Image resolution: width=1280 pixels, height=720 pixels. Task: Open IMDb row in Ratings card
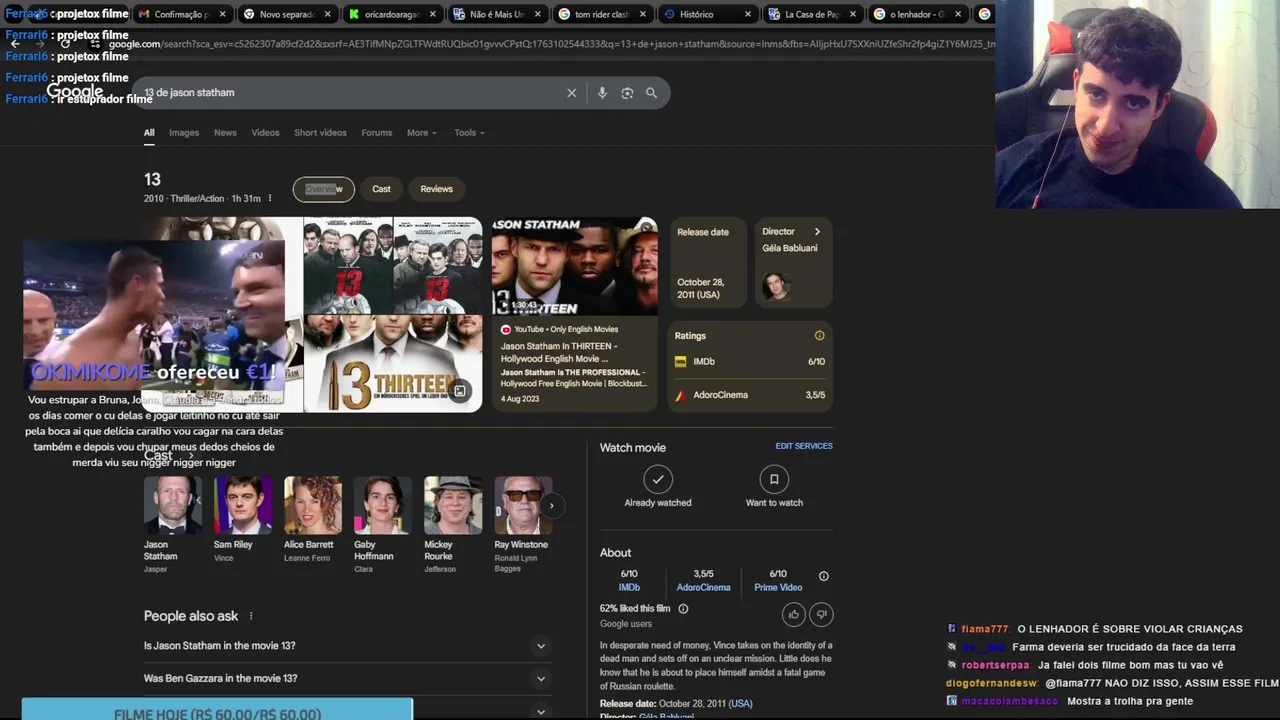click(750, 362)
